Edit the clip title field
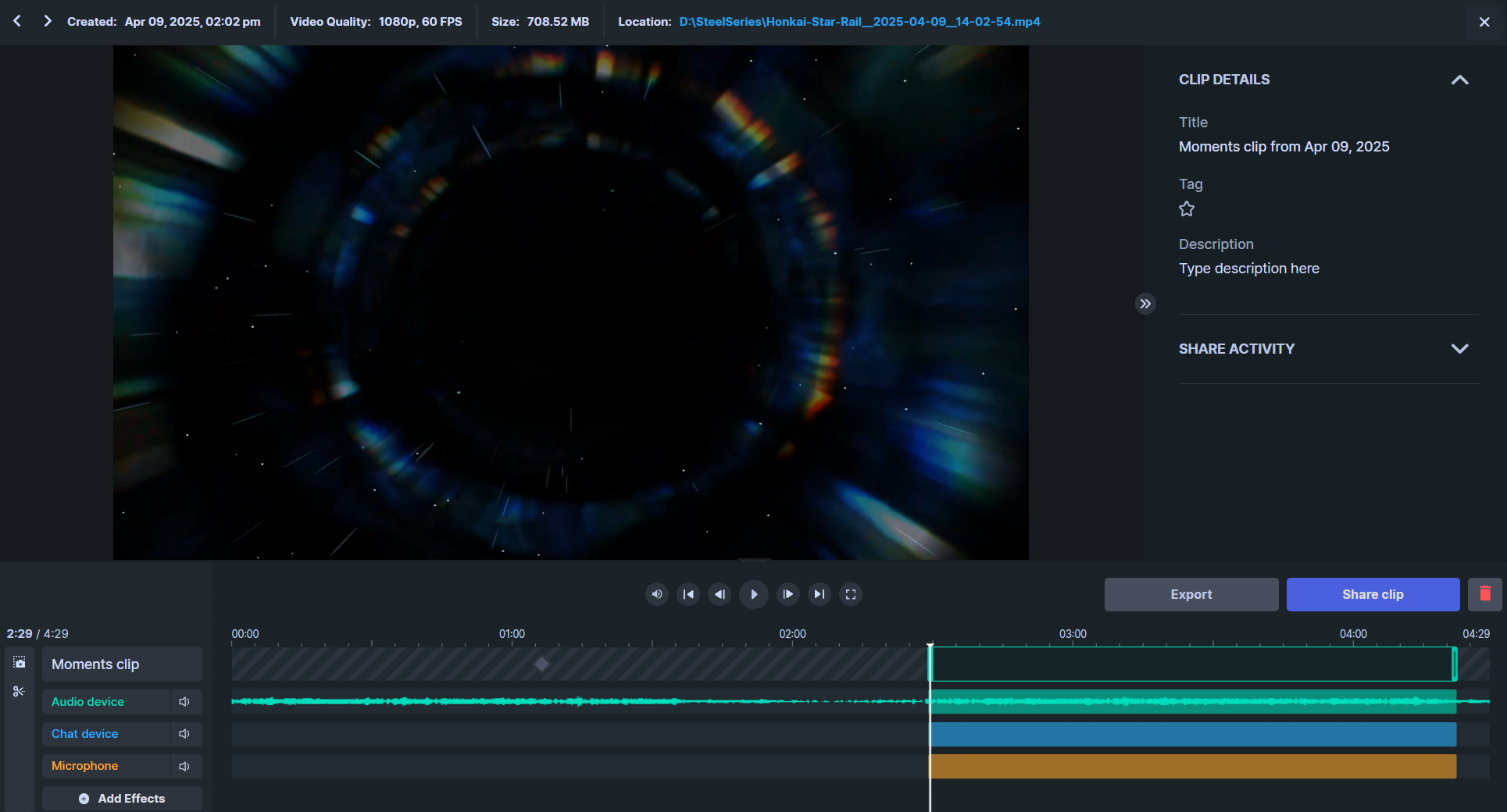 coord(1284,147)
